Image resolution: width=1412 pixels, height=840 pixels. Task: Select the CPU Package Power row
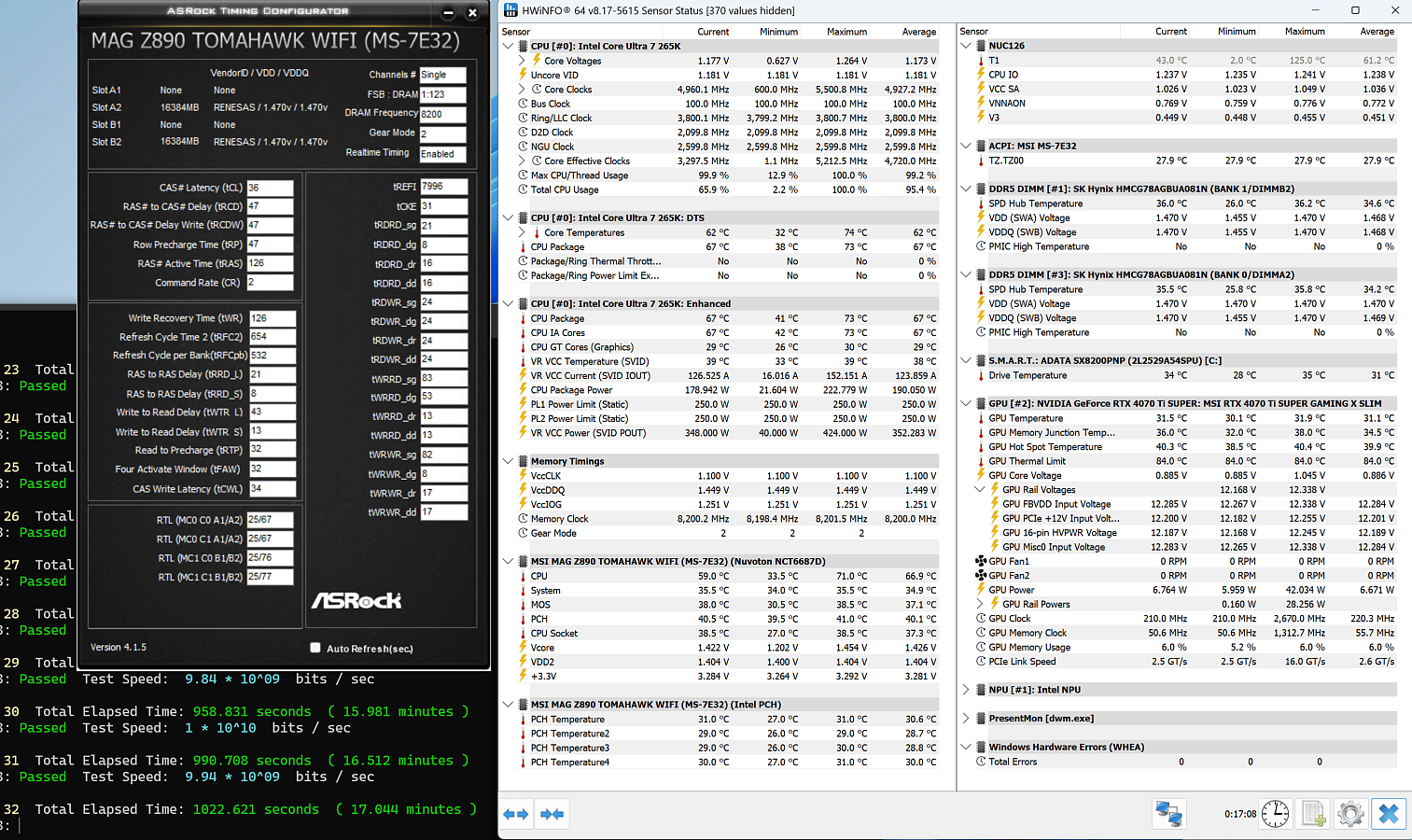pyautogui.click(x=728, y=390)
